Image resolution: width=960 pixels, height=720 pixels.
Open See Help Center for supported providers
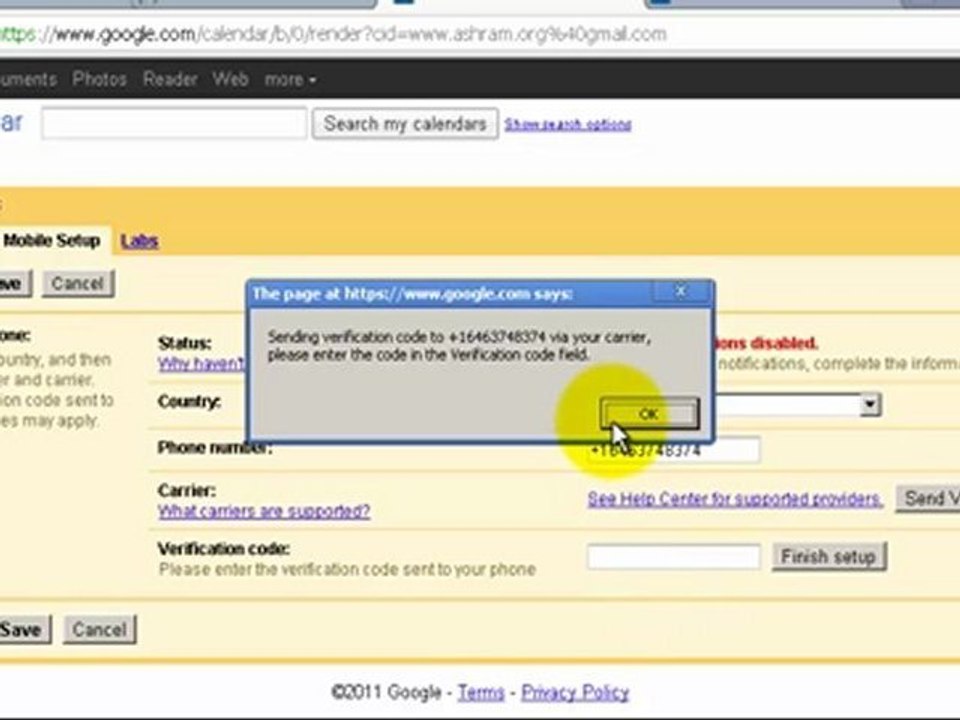click(x=735, y=499)
